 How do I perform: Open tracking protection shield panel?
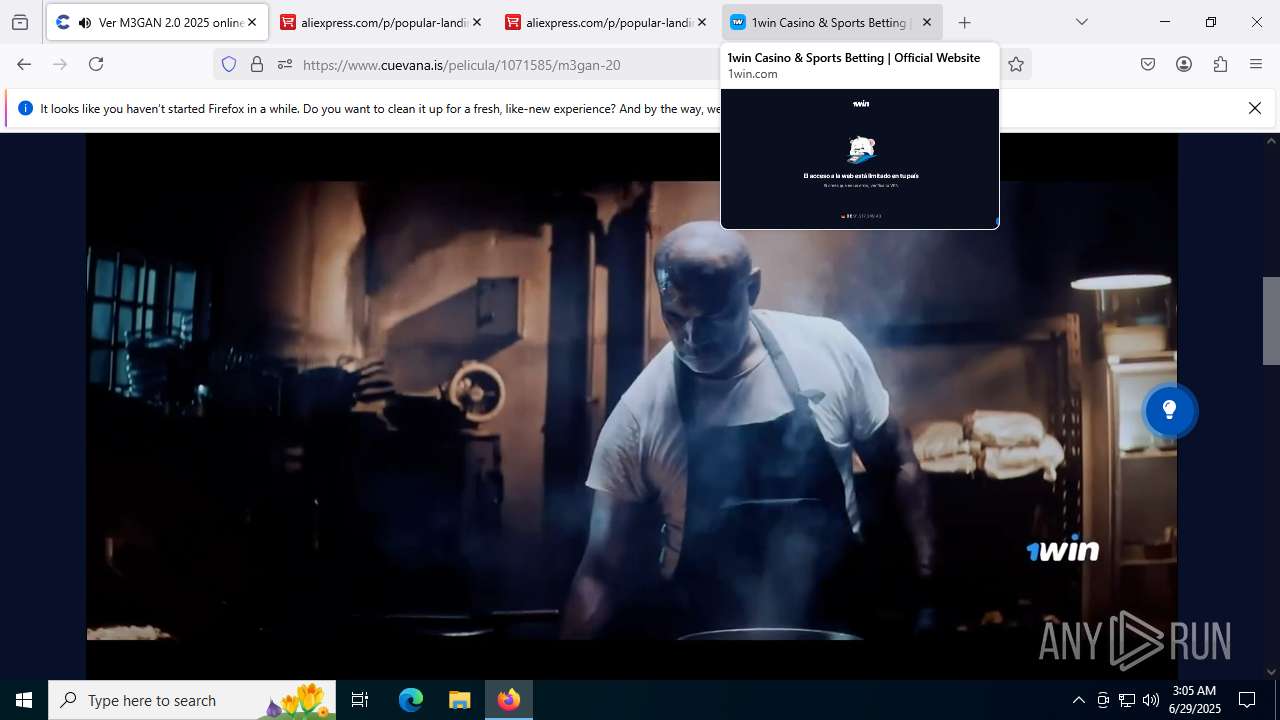point(229,64)
